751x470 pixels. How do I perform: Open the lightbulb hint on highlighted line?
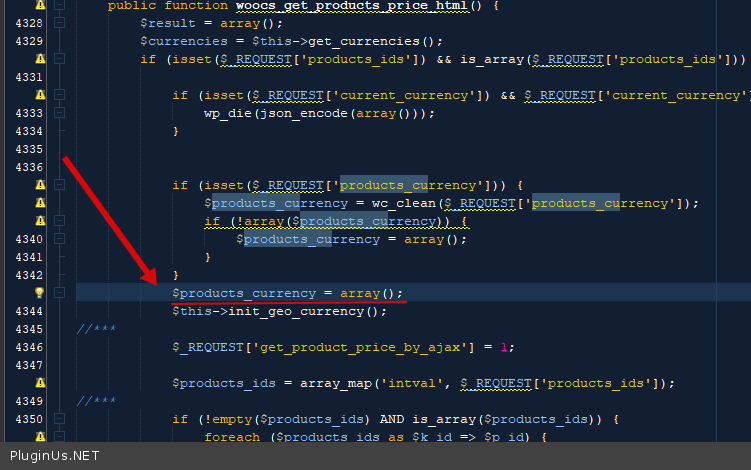click(x=40, y=293)
